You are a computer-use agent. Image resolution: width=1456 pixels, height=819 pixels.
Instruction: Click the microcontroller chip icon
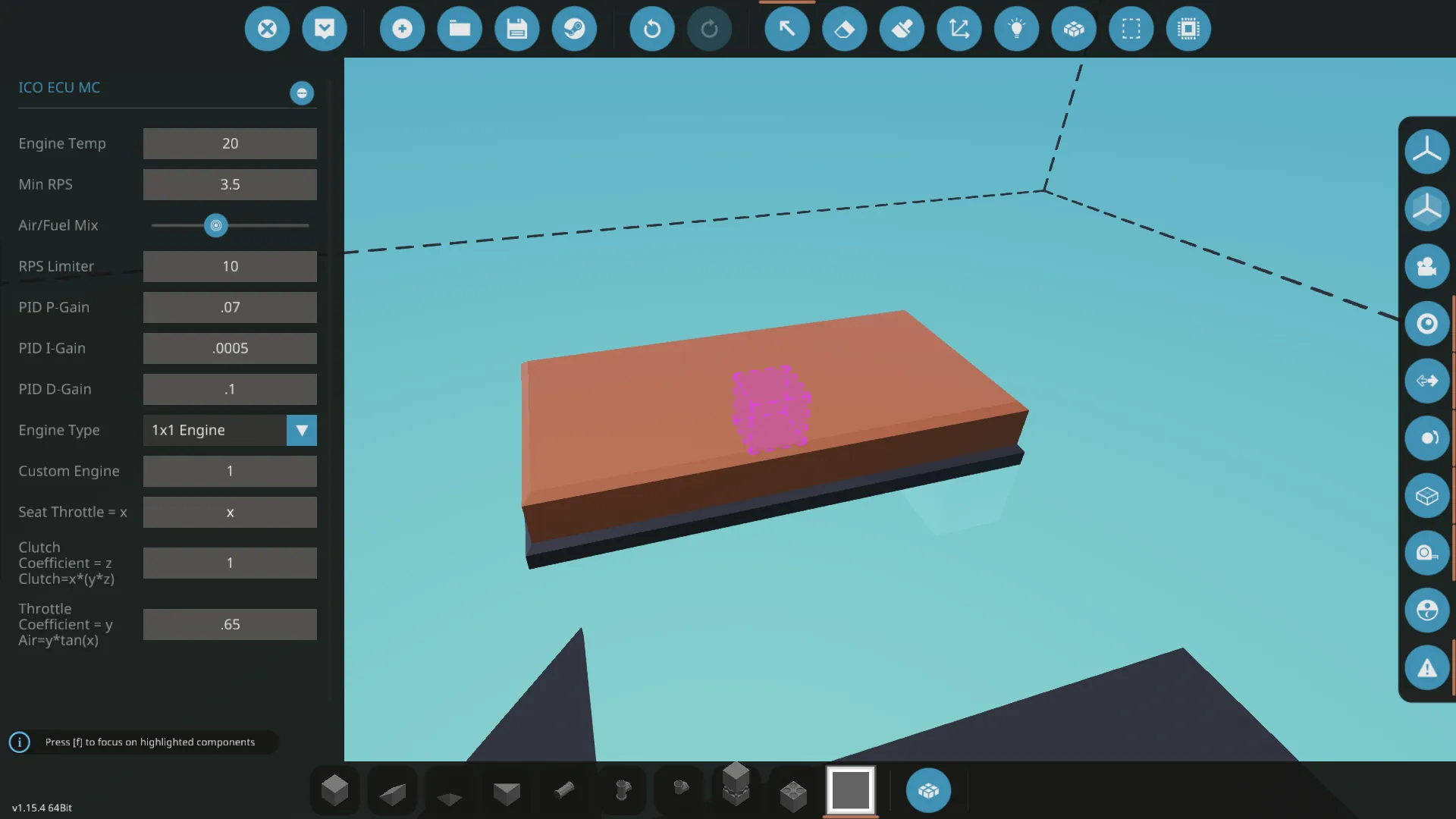click(x=1188, y=29)
